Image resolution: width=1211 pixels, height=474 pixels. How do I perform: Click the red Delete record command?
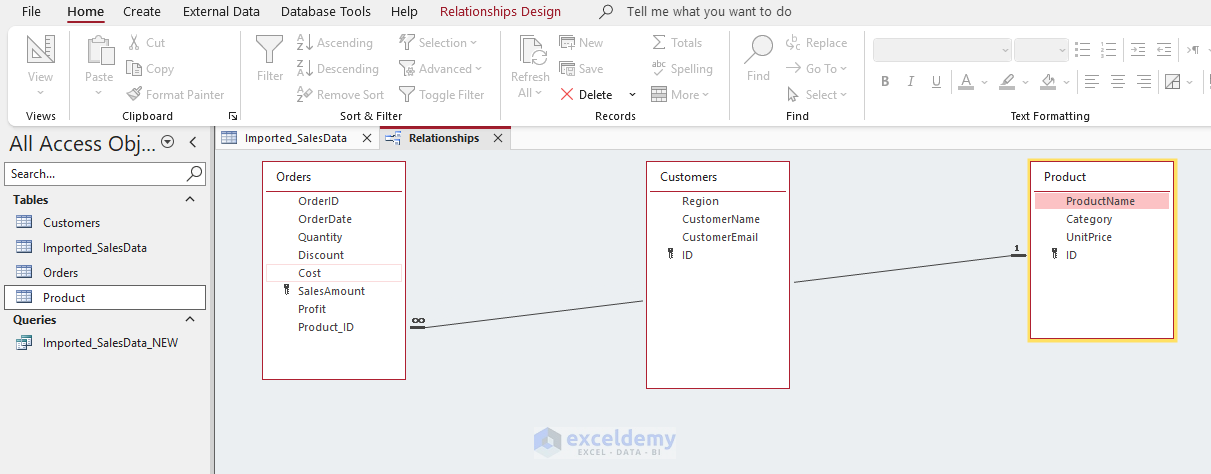click(587, 95)
